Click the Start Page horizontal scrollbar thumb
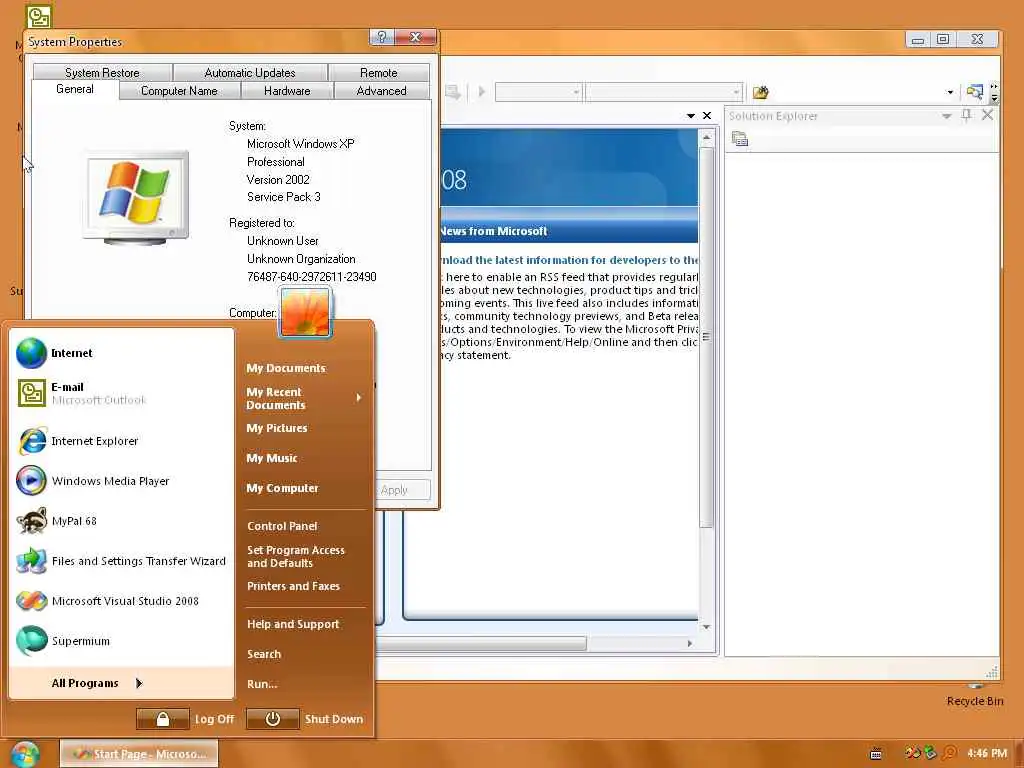The width and height of the screenshot is (1024, 768). (x=481, y=644)
